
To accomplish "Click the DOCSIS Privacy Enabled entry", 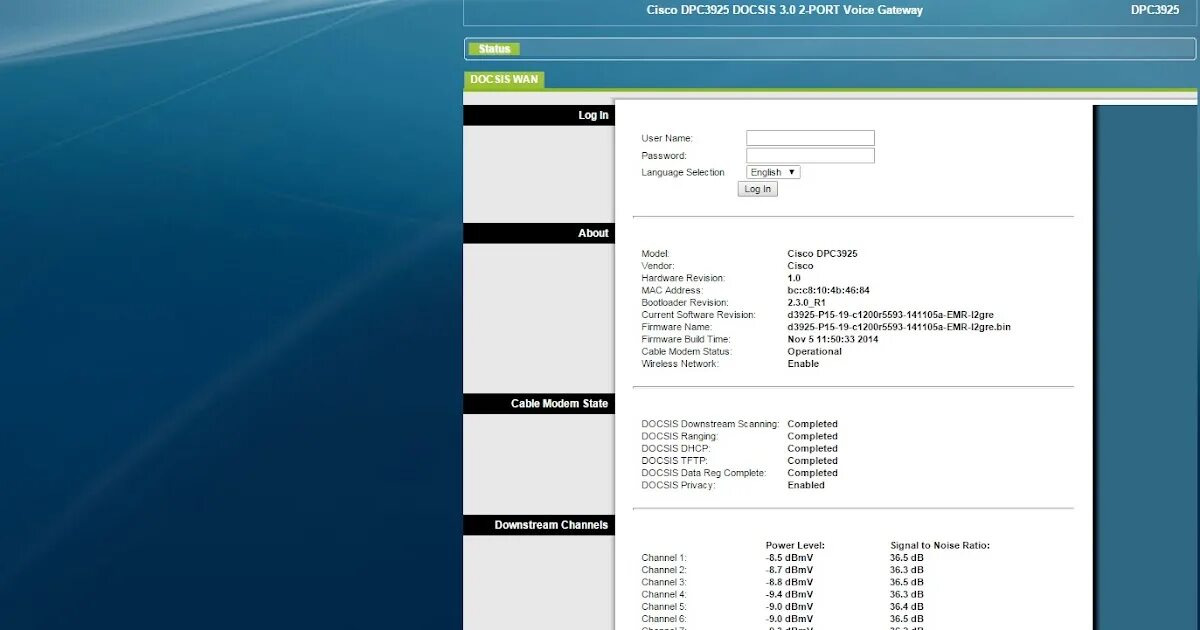I will click(805, 485).
